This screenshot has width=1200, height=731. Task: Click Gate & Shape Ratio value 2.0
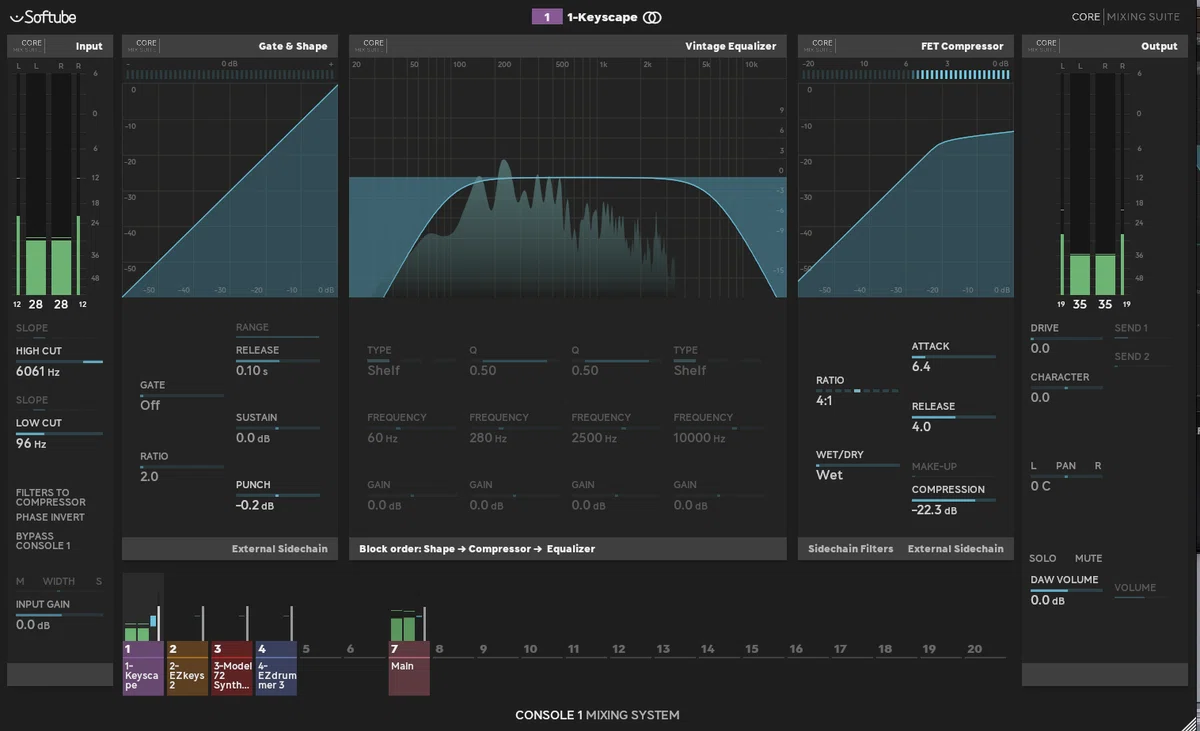[x=149, y=477]
